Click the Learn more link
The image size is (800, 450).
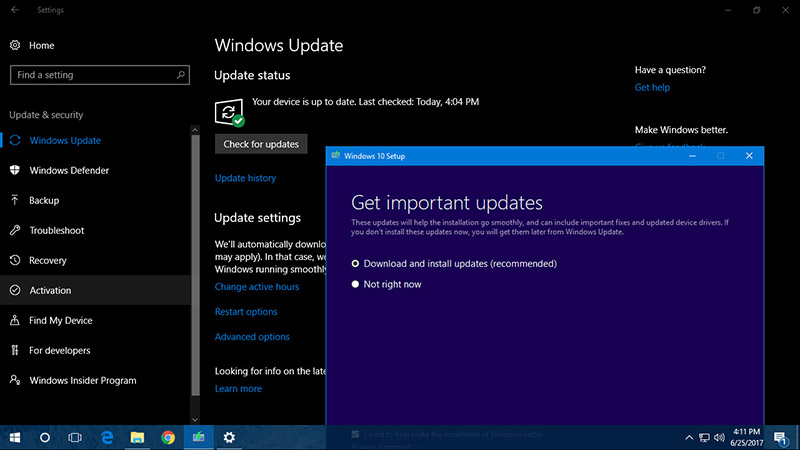(238, 389)
